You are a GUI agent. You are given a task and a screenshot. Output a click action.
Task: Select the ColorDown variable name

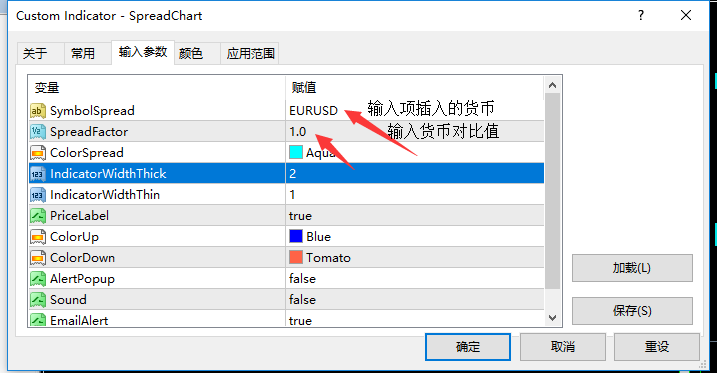82,258
